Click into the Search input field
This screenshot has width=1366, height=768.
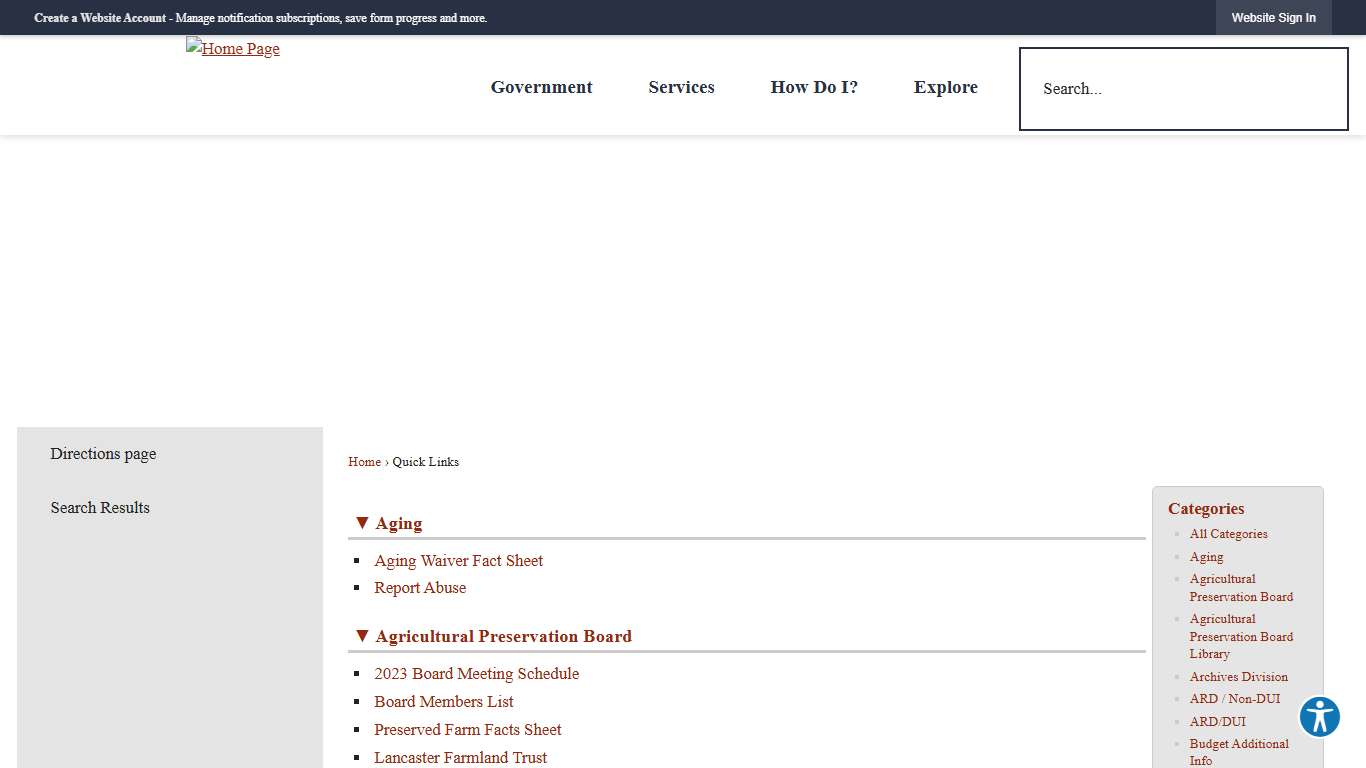1183,89
